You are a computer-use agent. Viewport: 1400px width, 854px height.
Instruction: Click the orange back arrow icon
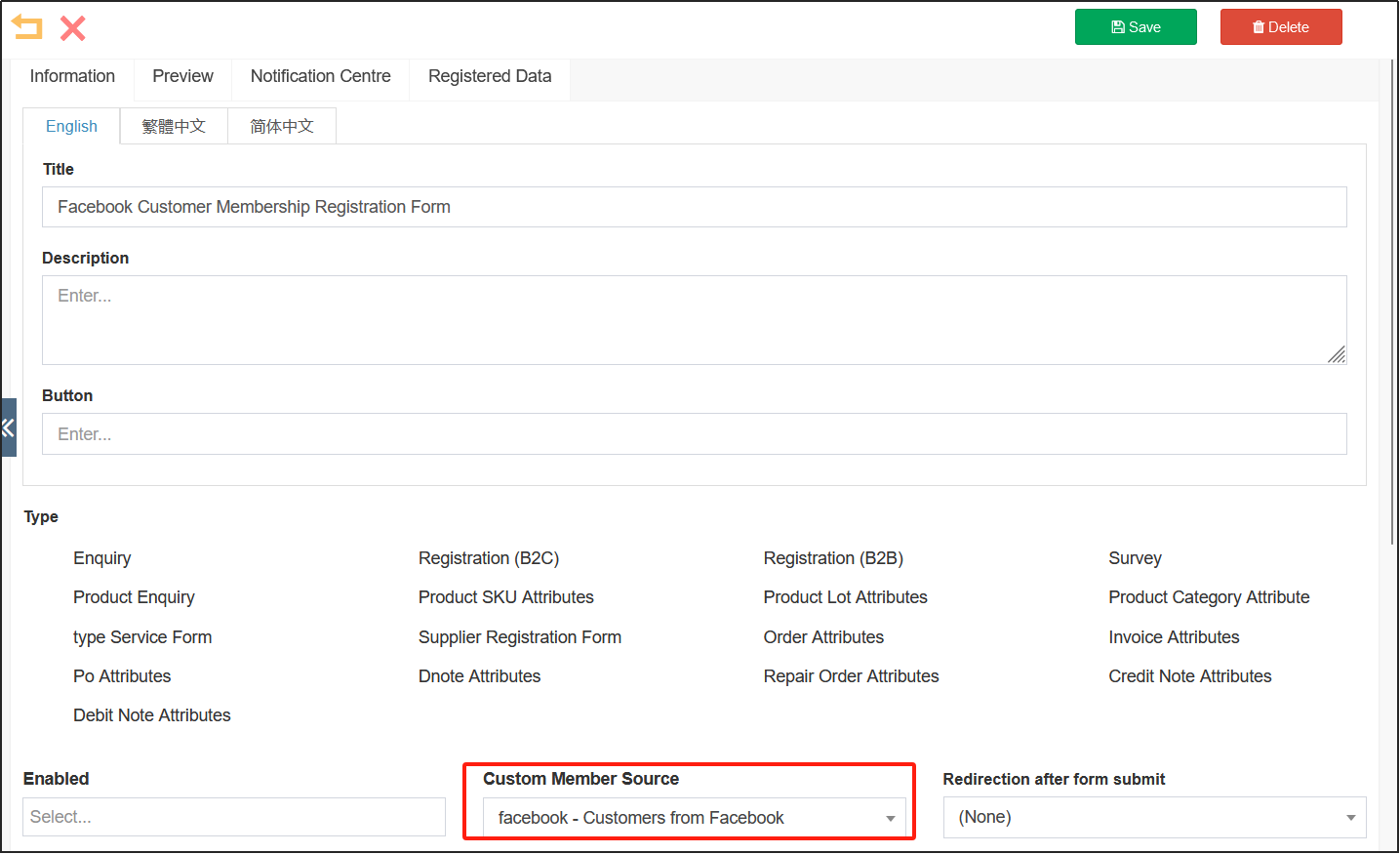tap(27, 27)
